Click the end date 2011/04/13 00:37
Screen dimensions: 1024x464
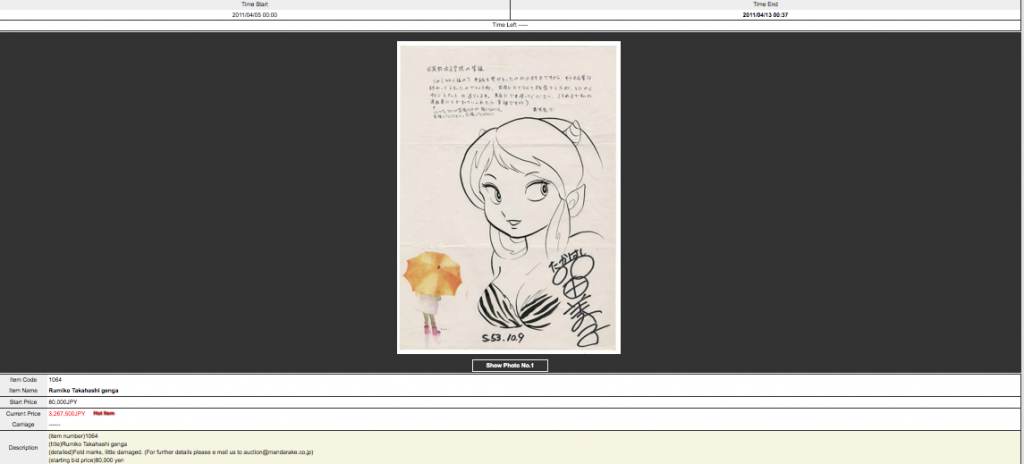click(765, 14)
